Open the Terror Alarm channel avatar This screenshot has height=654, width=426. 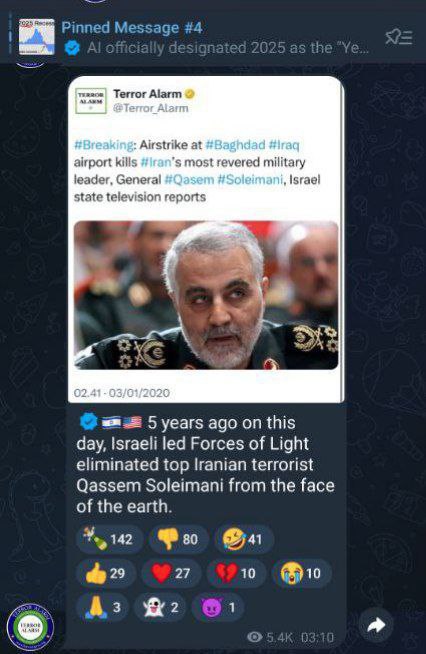pyautogui.click(x=30, y=627)
